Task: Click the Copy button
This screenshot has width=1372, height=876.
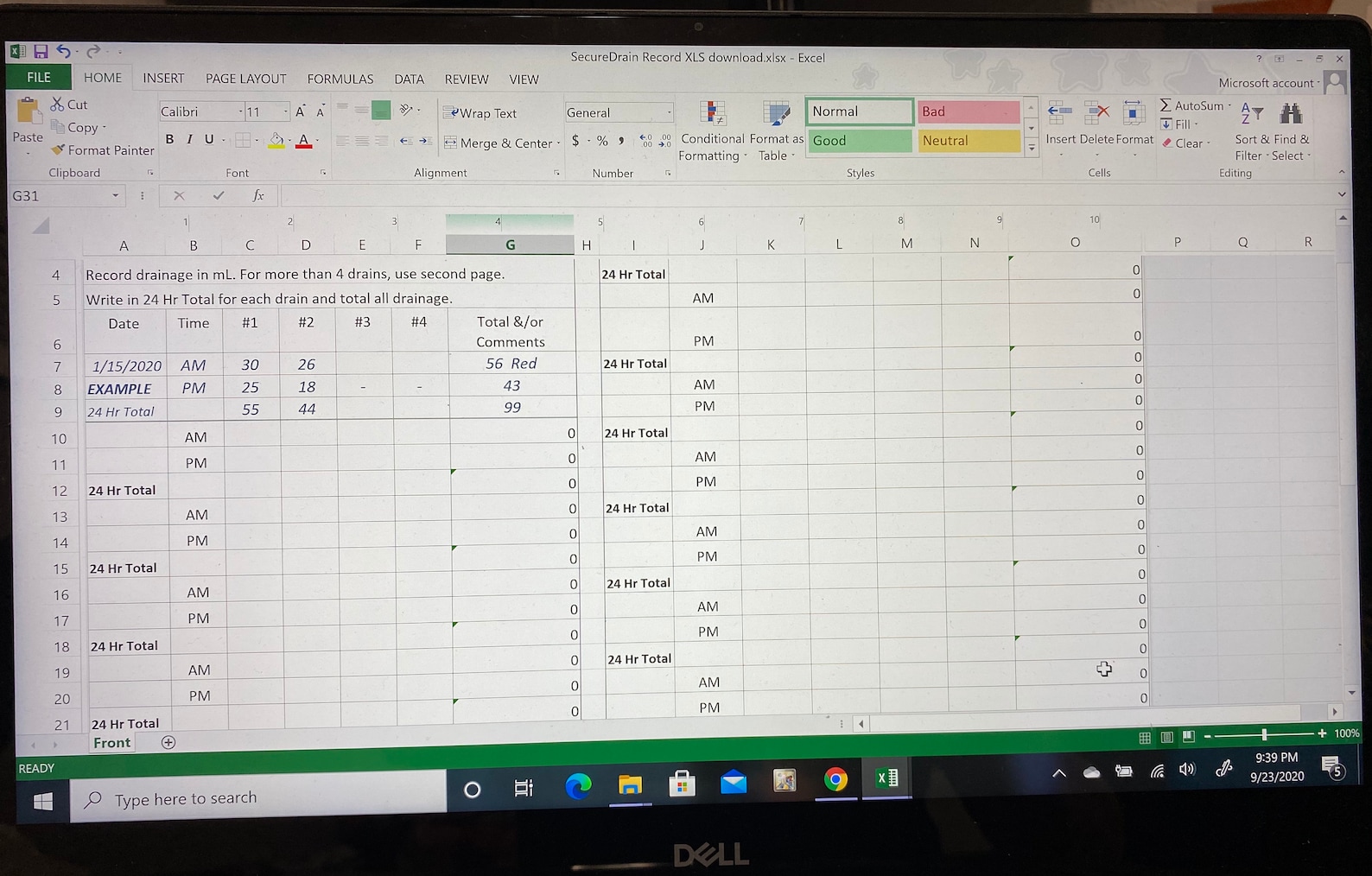Action: click(78, 128)
